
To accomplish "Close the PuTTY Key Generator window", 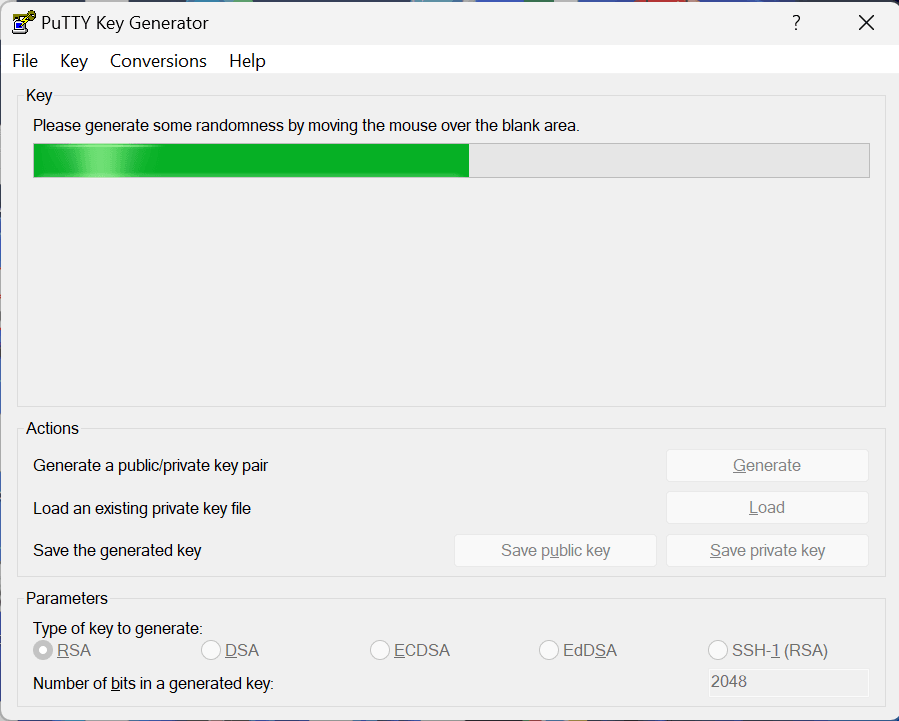I will 866,23.
